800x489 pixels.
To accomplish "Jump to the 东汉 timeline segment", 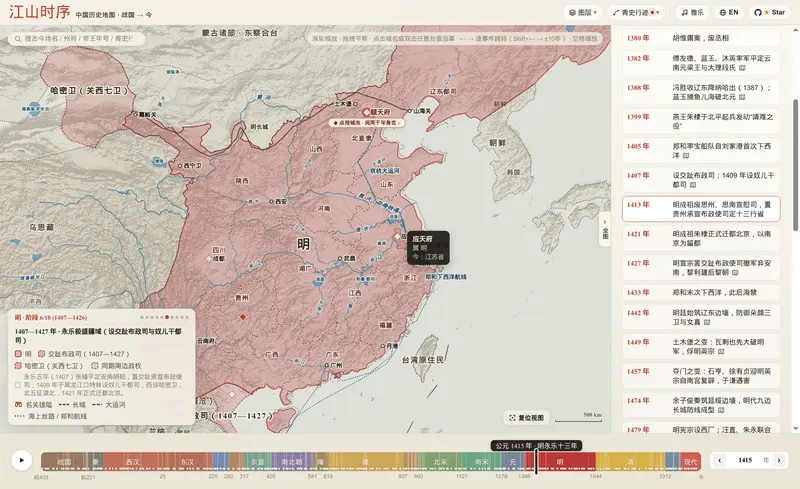I will (187, 461).
